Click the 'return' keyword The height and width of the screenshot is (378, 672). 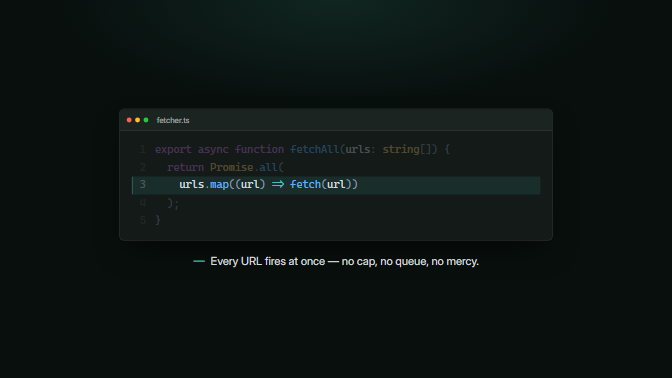[x=186, y=167]
